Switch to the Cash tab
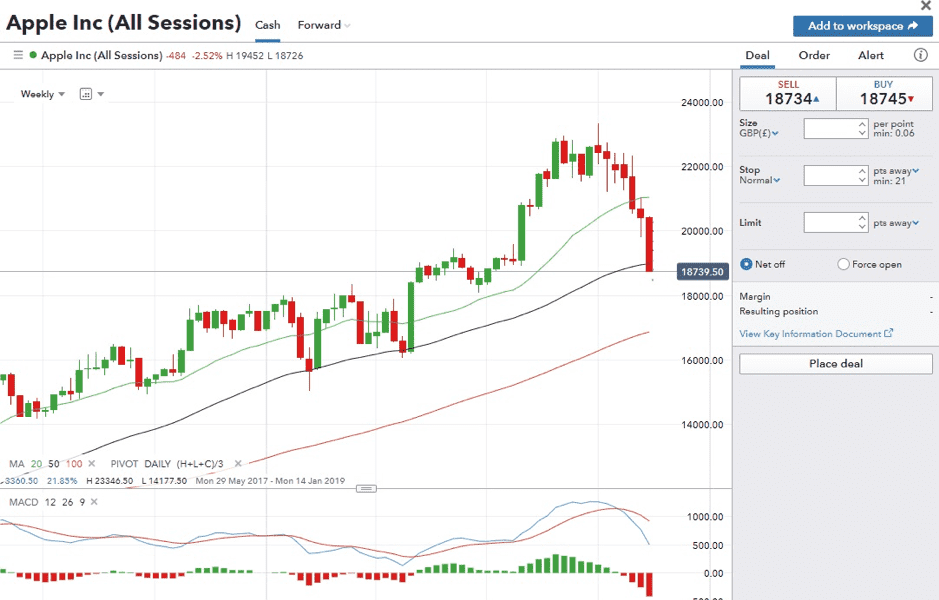Viewport: 939px width, 600px height. (x=268, y=25)
